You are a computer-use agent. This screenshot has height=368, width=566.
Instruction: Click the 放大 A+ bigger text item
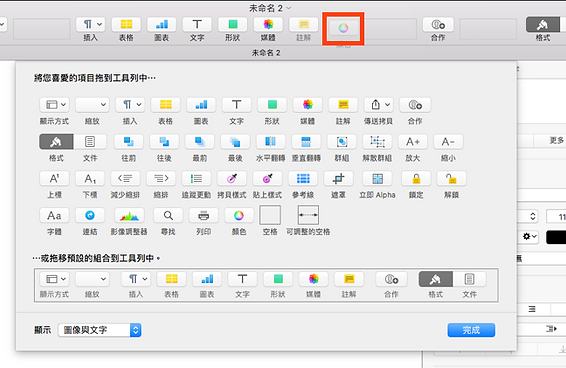pyautogui.click(x=413, y=142)
